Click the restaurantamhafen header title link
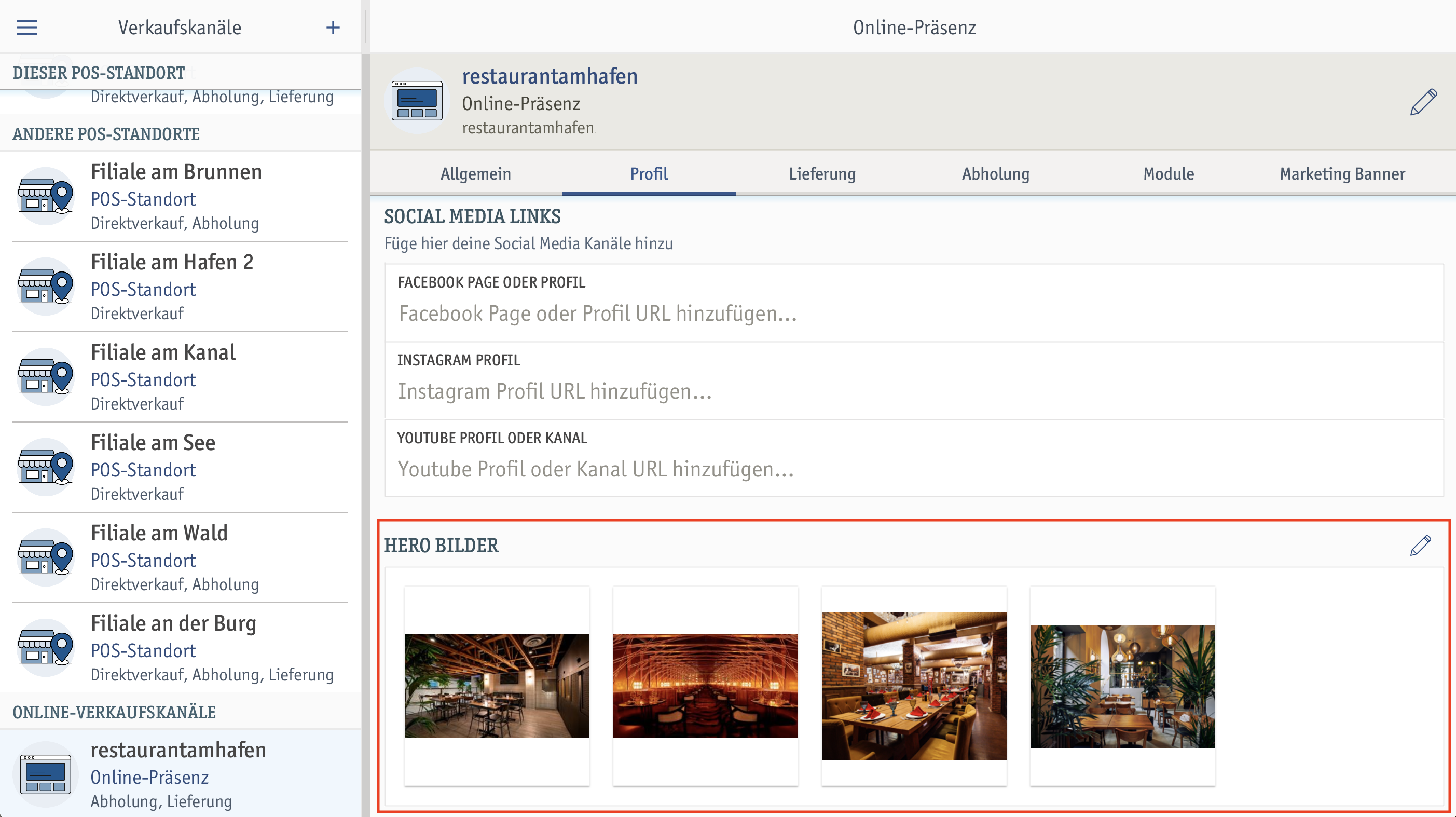This screenshot has height=817, width=1456. pyautogui.click(x=550, y=76)
